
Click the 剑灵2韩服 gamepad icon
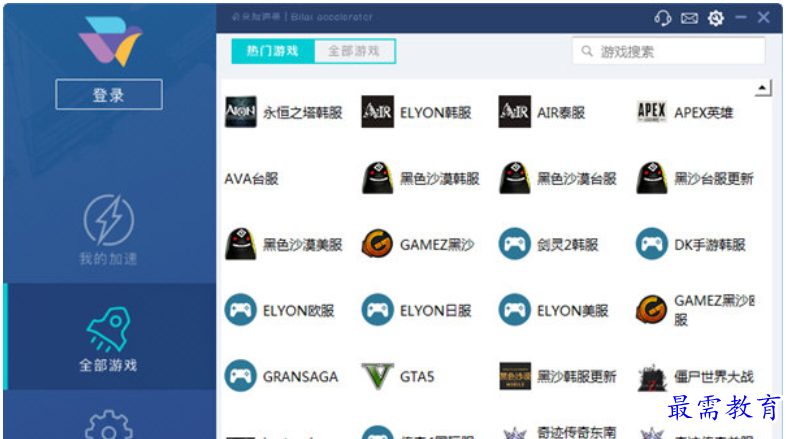pyautogui.click(x=514, y=244)
